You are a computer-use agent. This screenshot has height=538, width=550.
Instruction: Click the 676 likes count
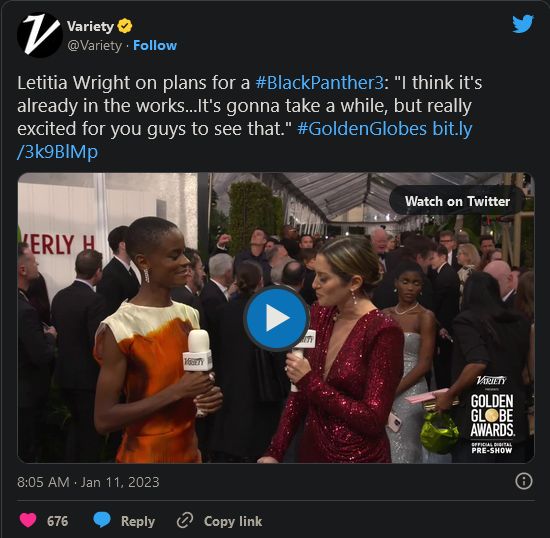coord(58,521)
